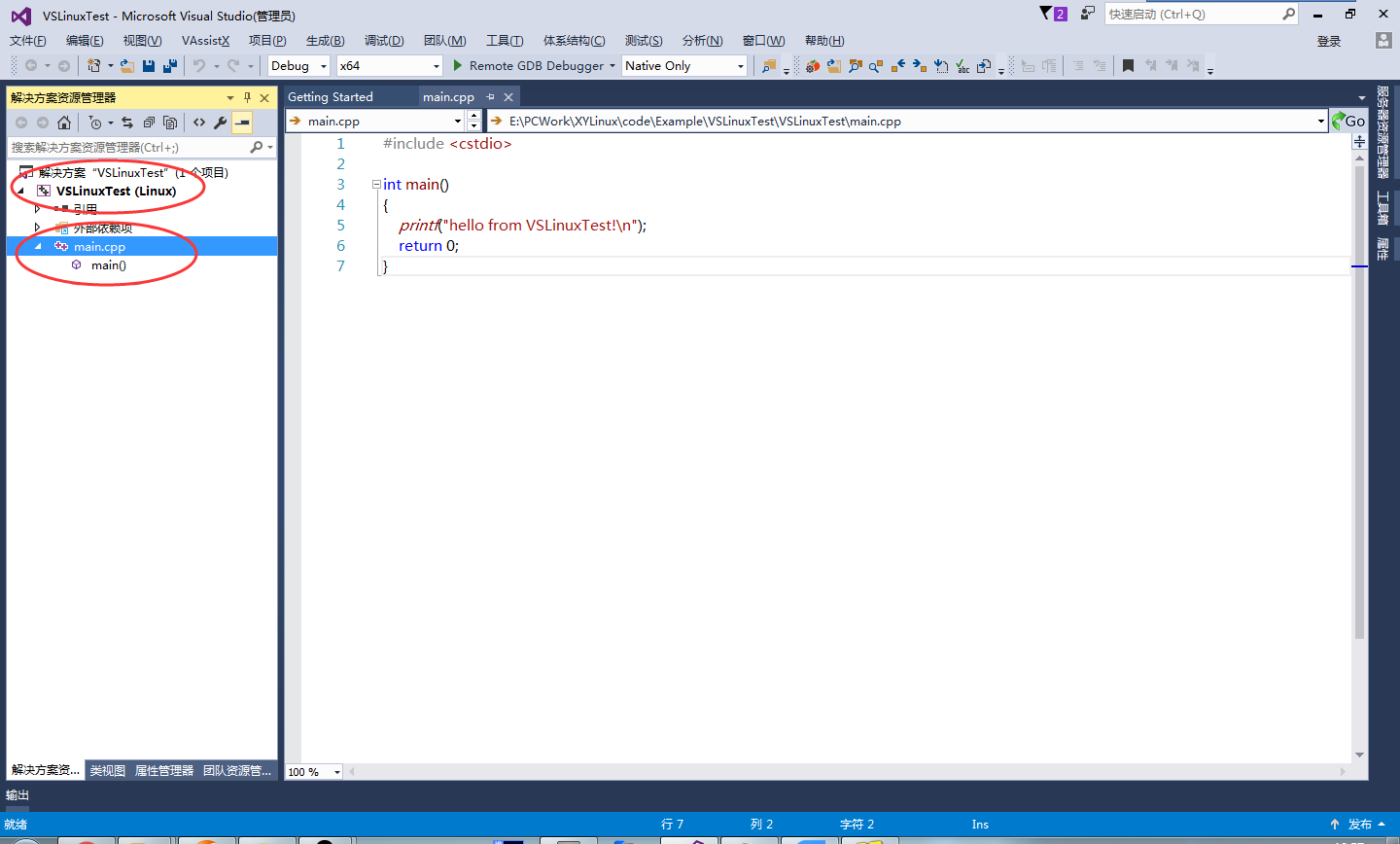Click the Save All toolbar icon
The width and height of the screenshot is (1400, 844).
170,66
